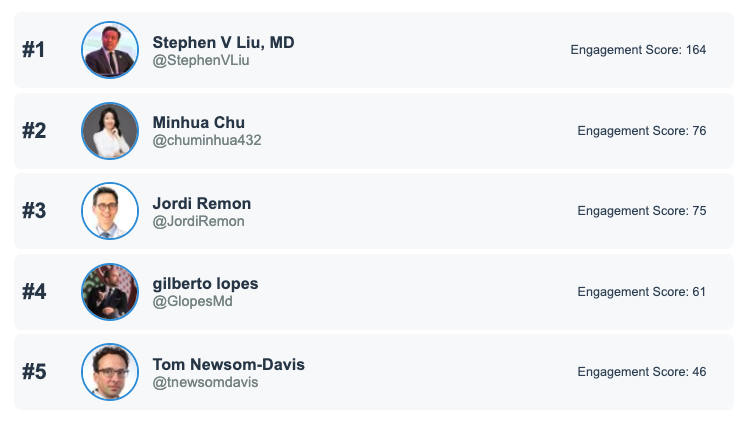Screen dimensions: 756x424
Task: Click Stephen V Liu's profile avatar
Action: point(110,50)
